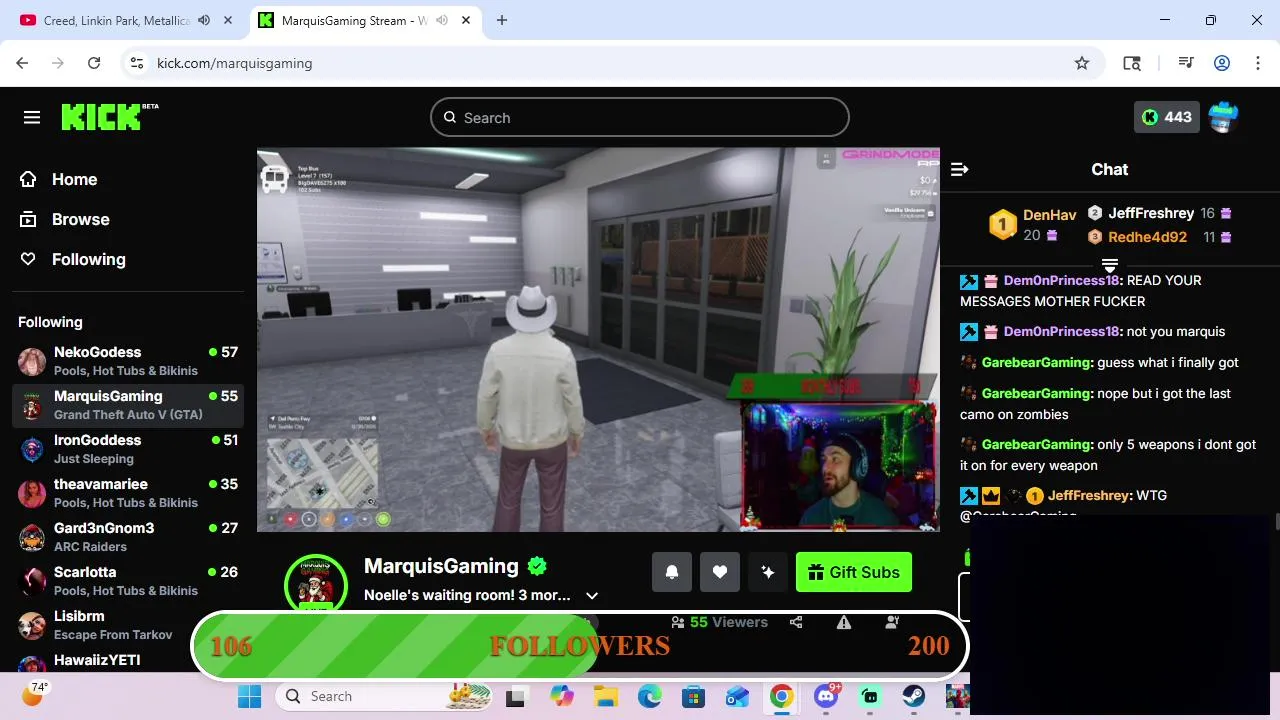Click GarebearGaming name on 'guess what' message
The width and height of the screenshot is (1280, 720).
1035,362
